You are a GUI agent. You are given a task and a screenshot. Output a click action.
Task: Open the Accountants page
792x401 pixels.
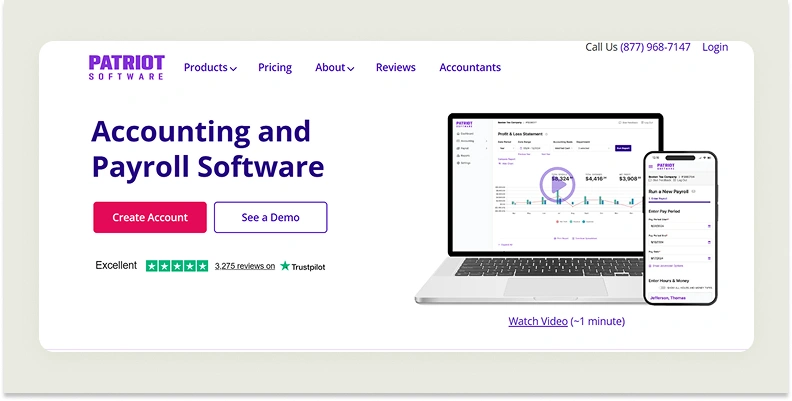(470, 67)
